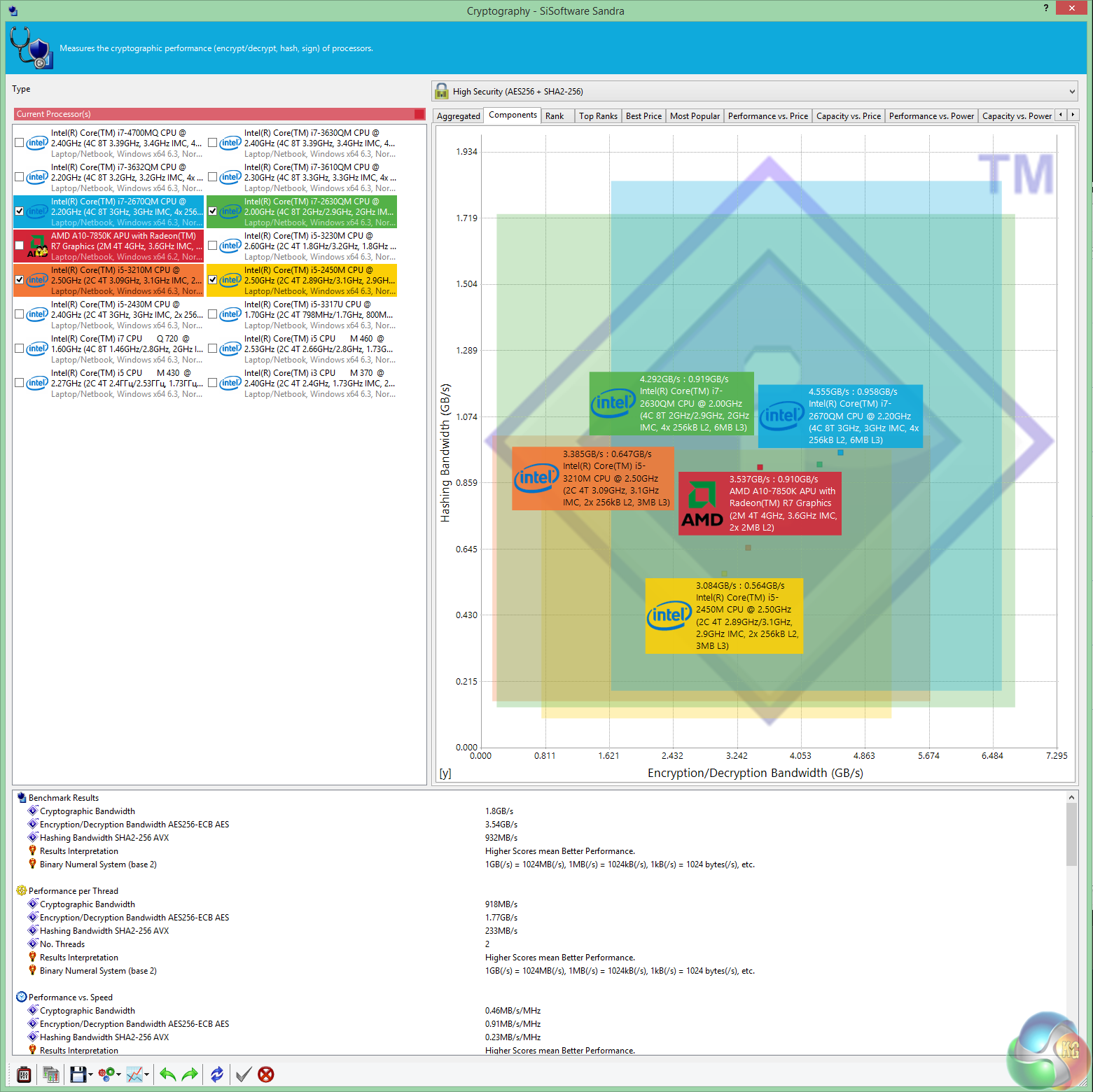Click the Benchmark Results section icon
1093x1092 pixels.
tap(22, 797)
